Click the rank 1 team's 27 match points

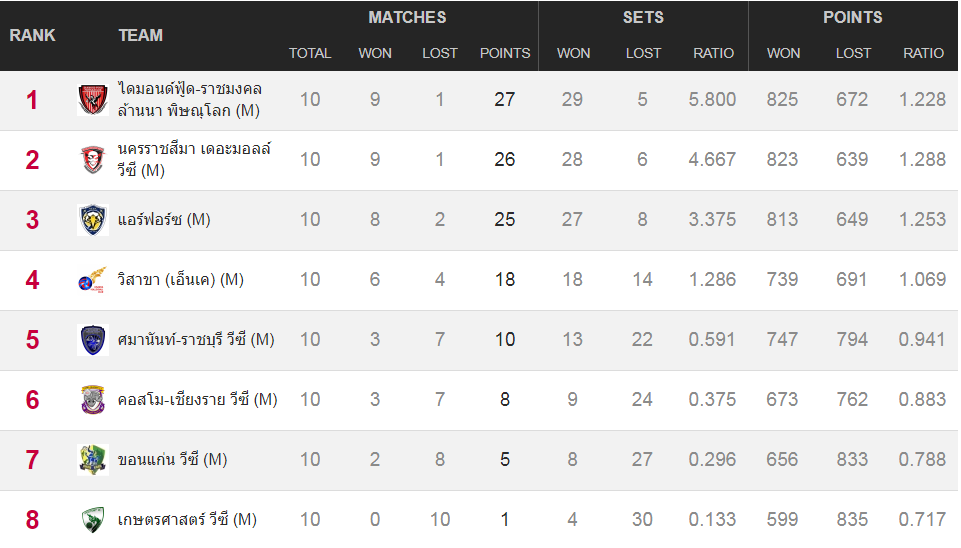(x=505, y=99)
